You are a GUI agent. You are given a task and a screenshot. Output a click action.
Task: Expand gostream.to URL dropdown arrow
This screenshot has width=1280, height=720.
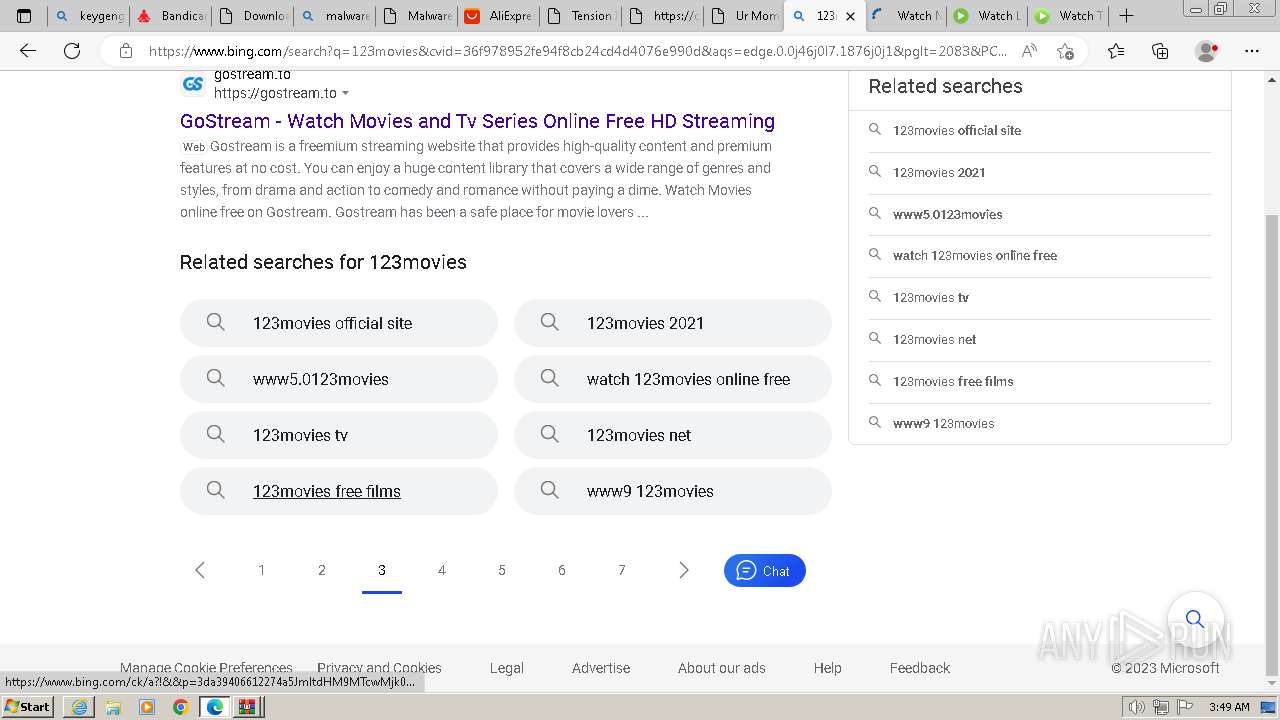click(x=346, y=93)
